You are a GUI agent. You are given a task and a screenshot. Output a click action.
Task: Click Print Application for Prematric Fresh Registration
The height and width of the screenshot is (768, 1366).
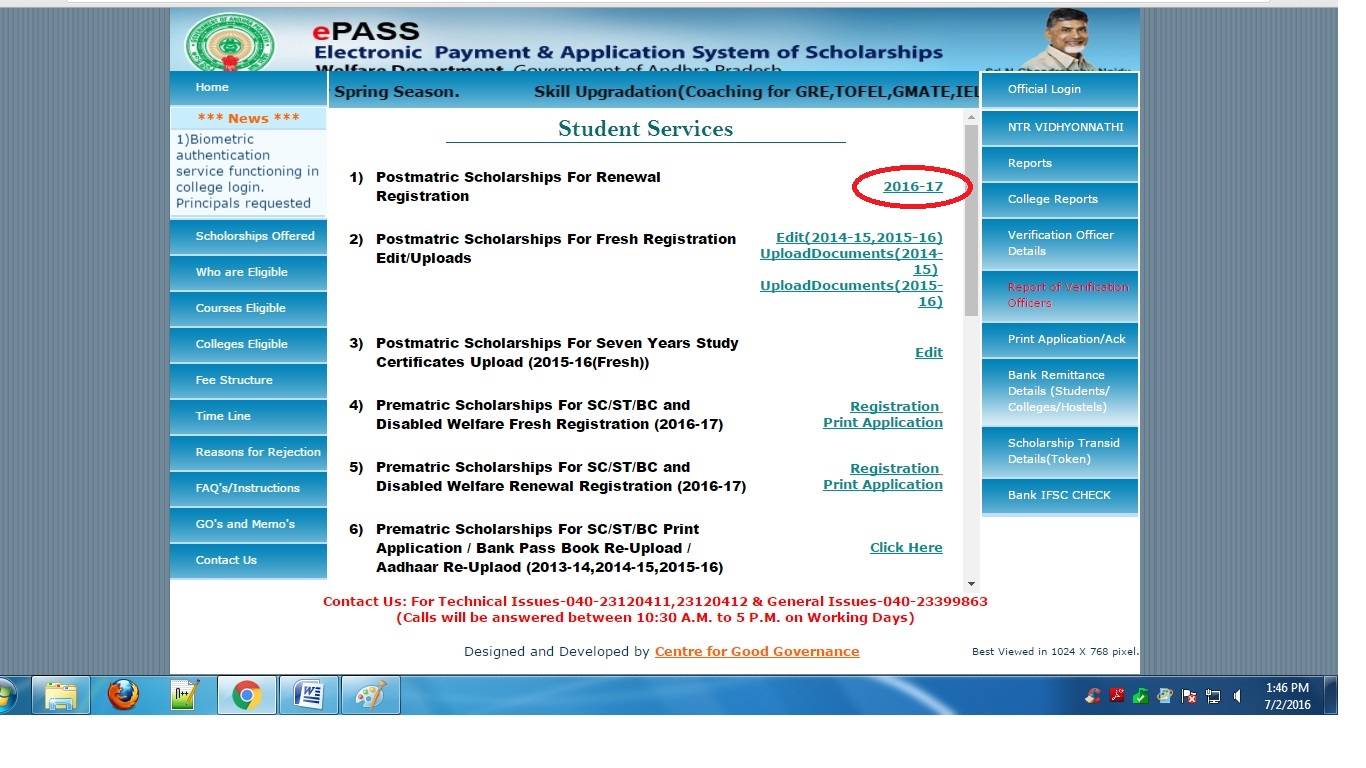883,423
